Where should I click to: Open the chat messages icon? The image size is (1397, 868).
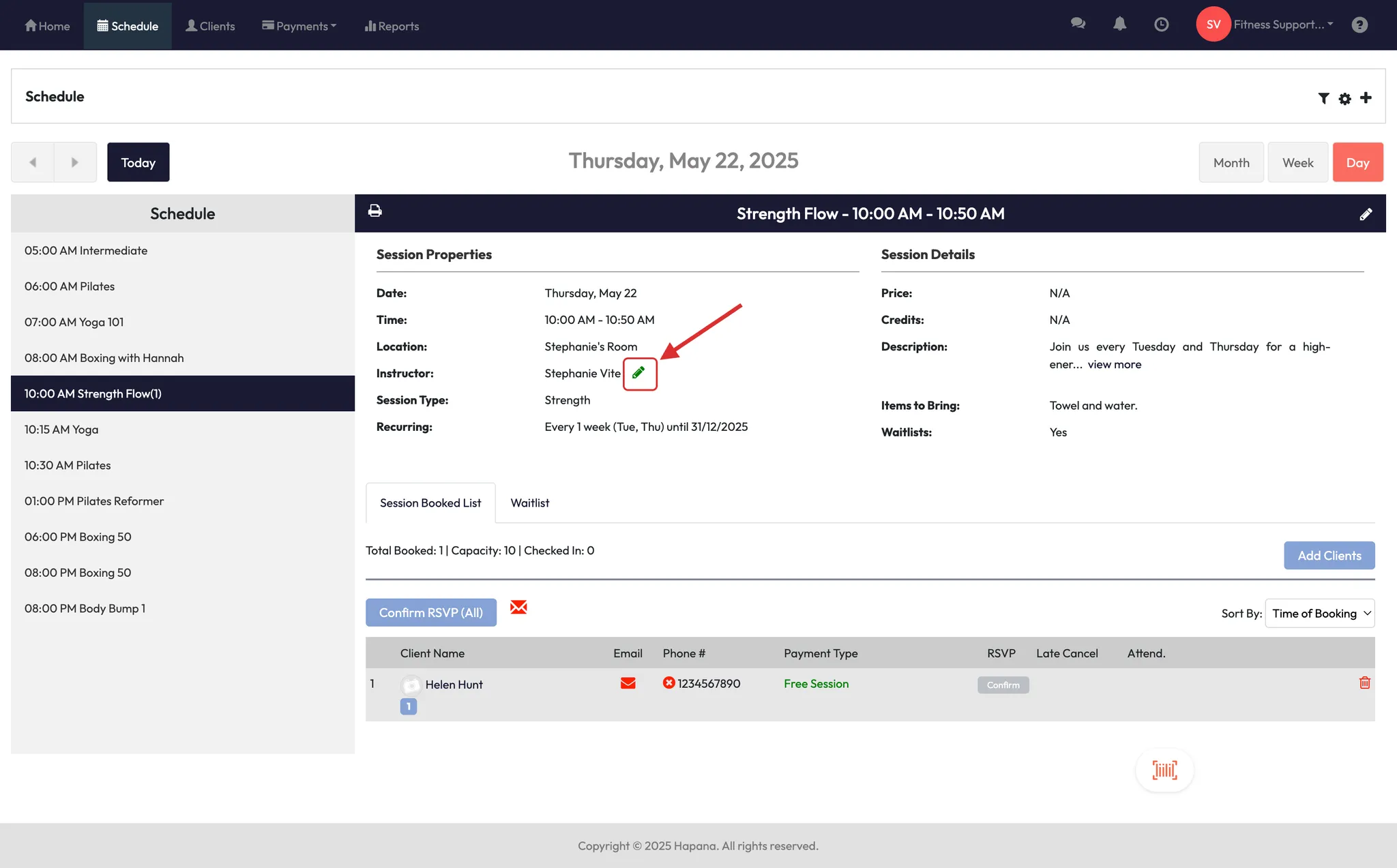pyautogui.click(x=1078, y=25)
